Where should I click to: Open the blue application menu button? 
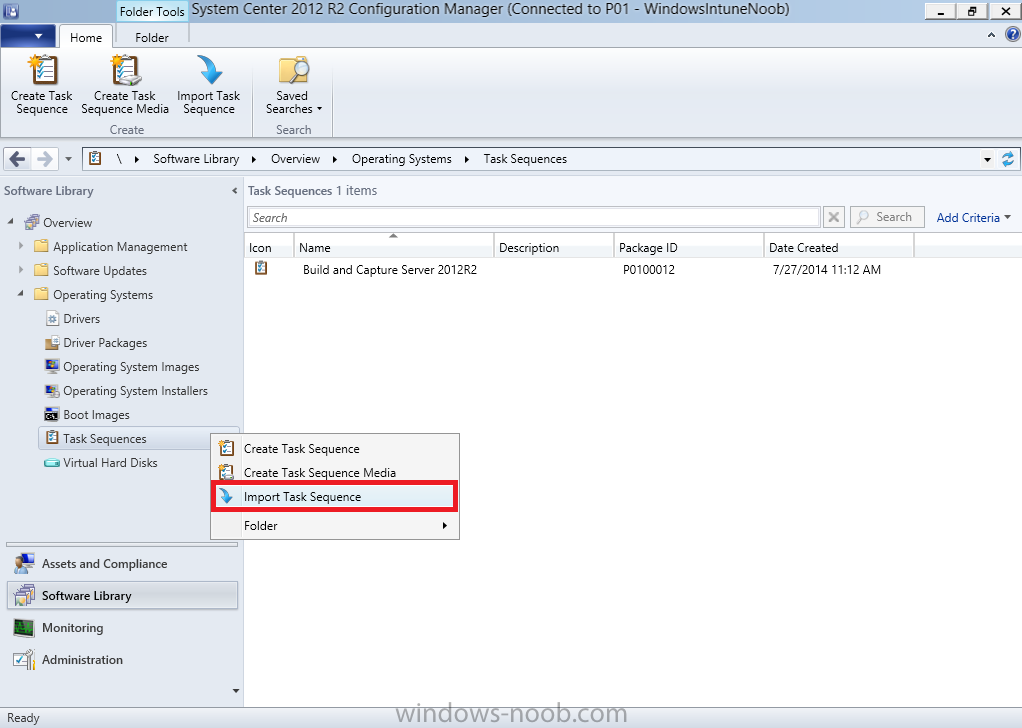point(28,36)
